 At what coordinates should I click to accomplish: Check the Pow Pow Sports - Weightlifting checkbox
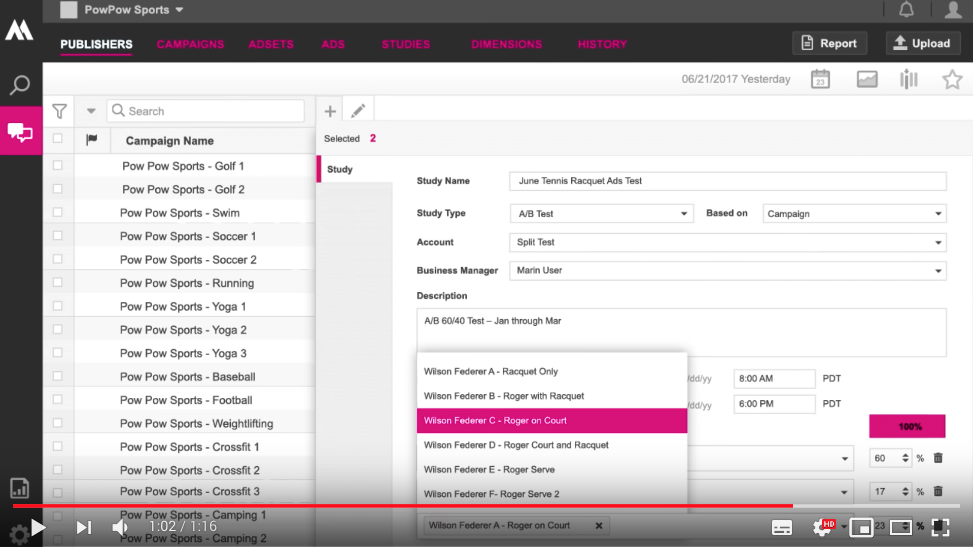[x=58, y=423]
